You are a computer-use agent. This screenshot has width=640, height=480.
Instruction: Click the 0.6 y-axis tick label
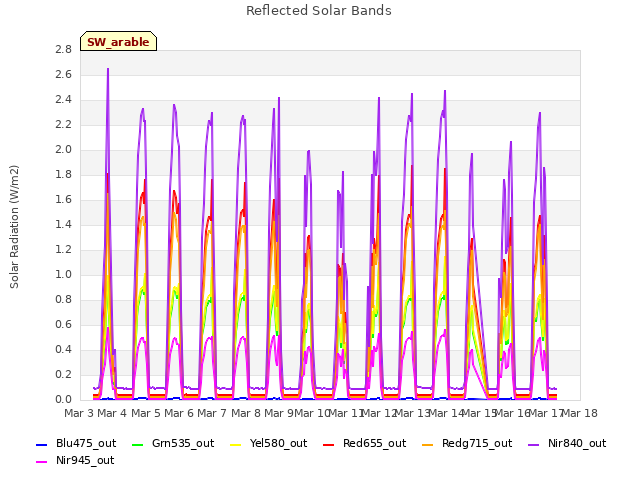click(63, 324)
